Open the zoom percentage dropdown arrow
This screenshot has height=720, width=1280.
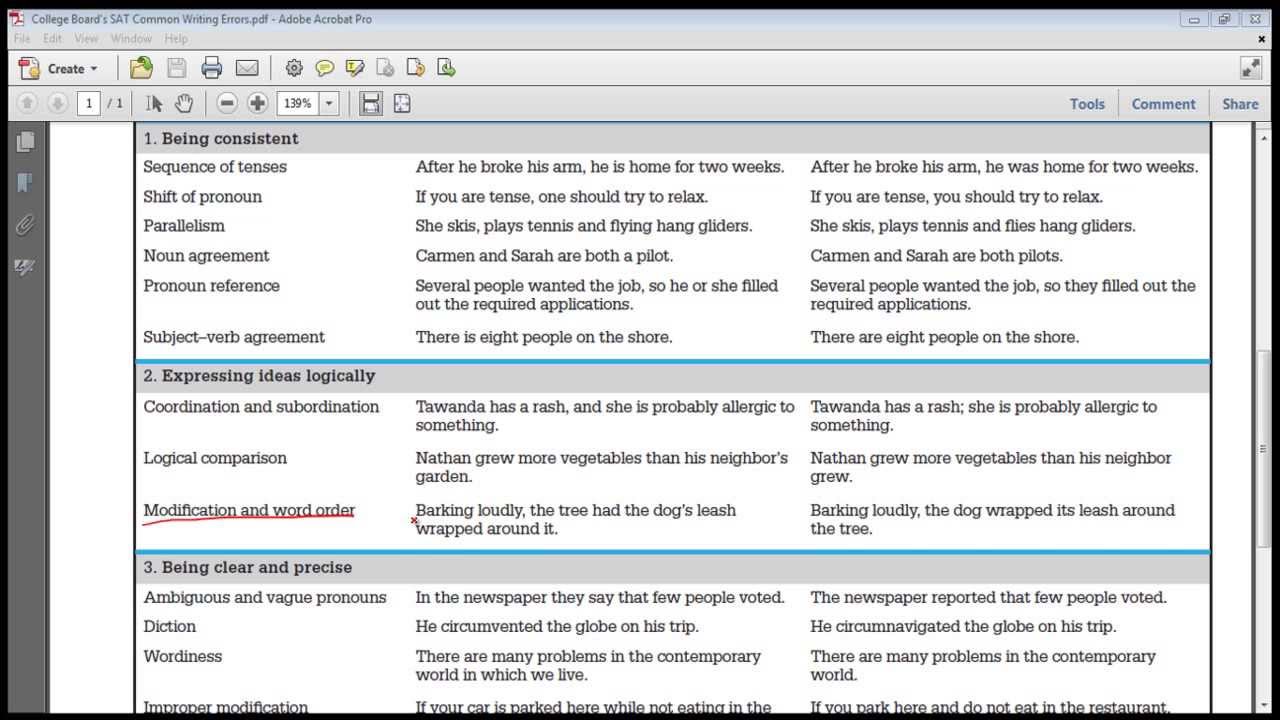tap(329, 103)
